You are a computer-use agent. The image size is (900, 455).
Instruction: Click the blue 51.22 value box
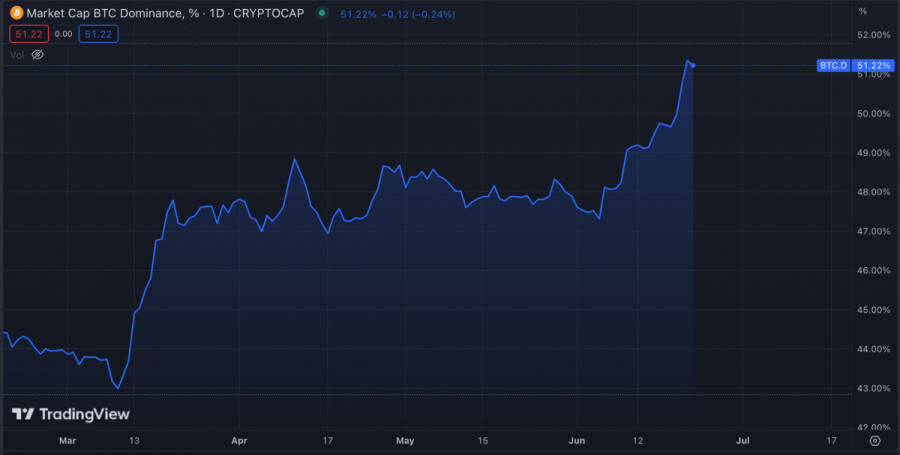(x=100, y=34)
